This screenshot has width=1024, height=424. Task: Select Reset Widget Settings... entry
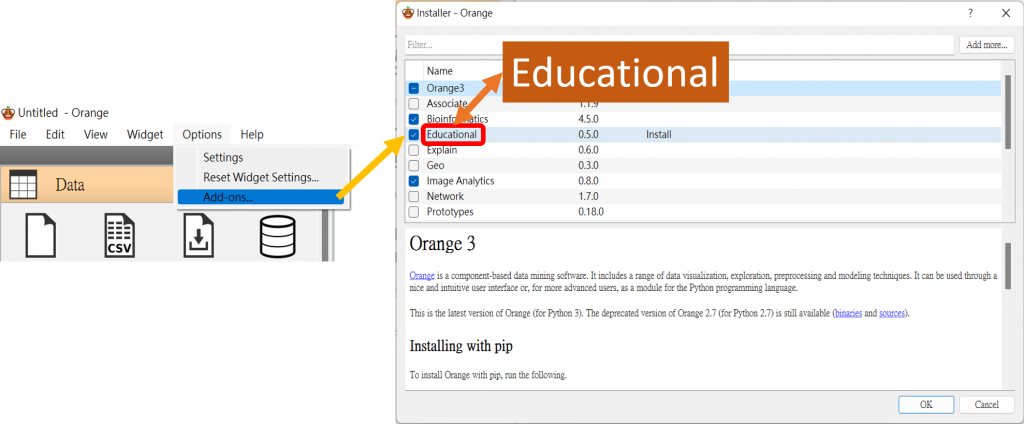pyautogui.click(x=261, y=177)
